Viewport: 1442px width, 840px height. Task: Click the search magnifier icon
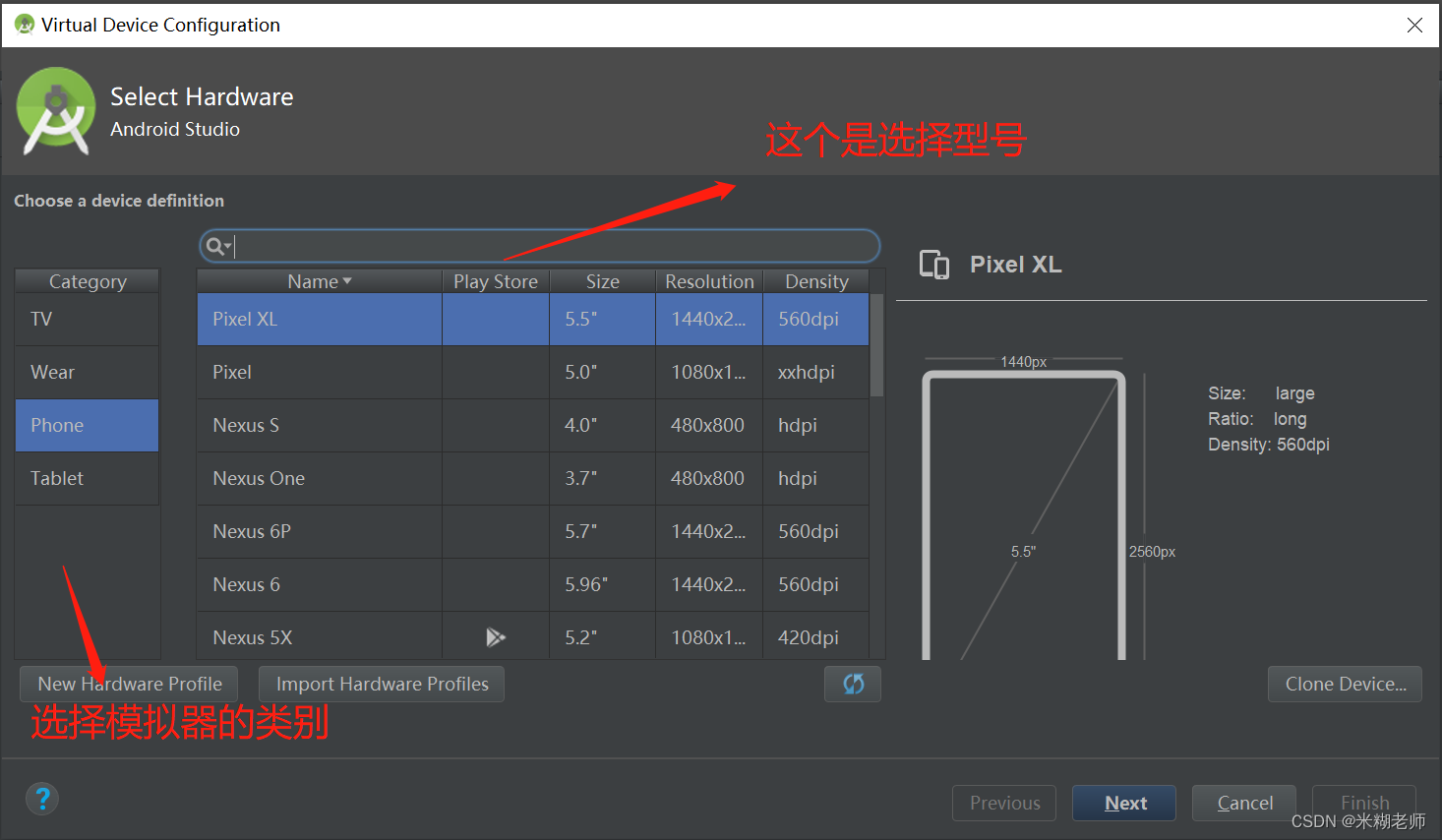pyautogui.click(x=217, y=246)
